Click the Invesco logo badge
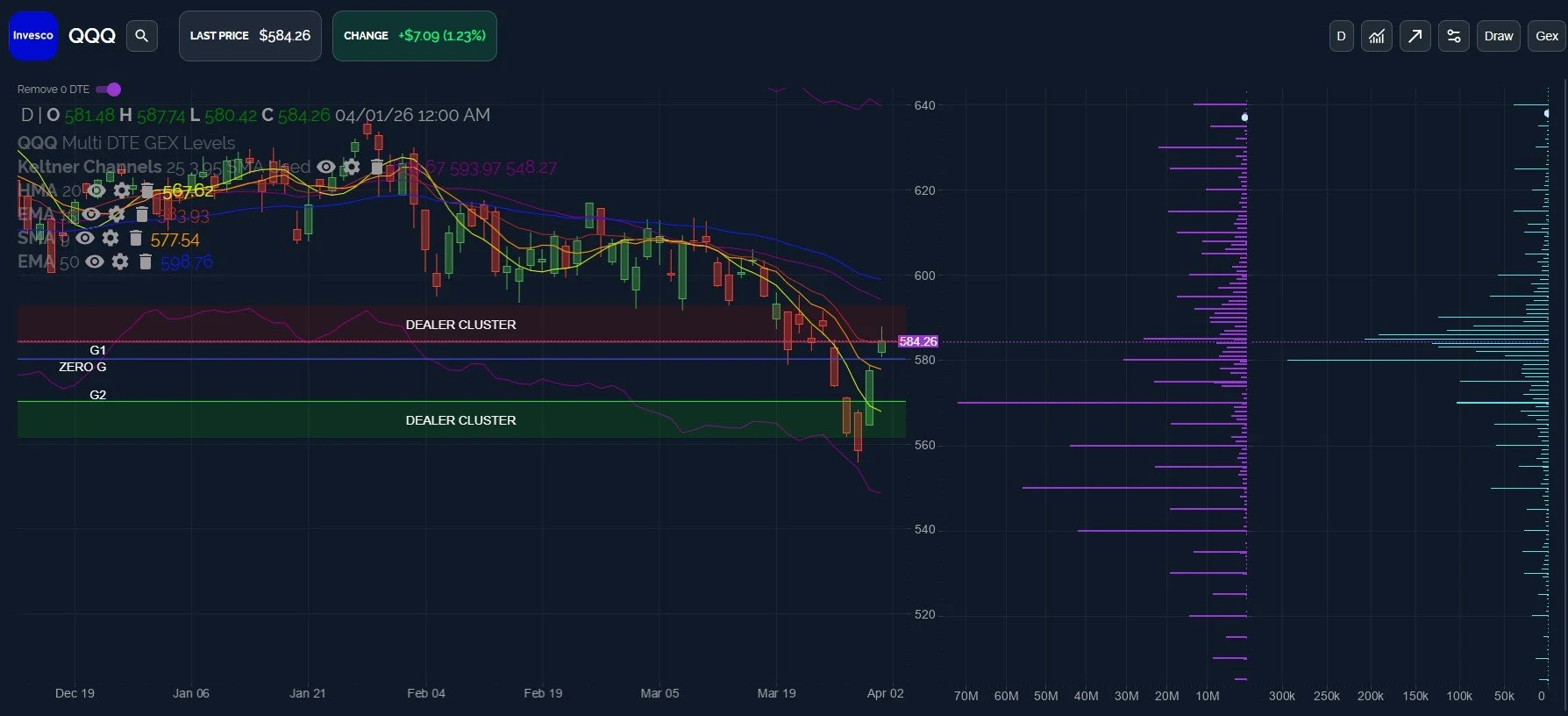 pyautogui.click(x=33, y=36)
